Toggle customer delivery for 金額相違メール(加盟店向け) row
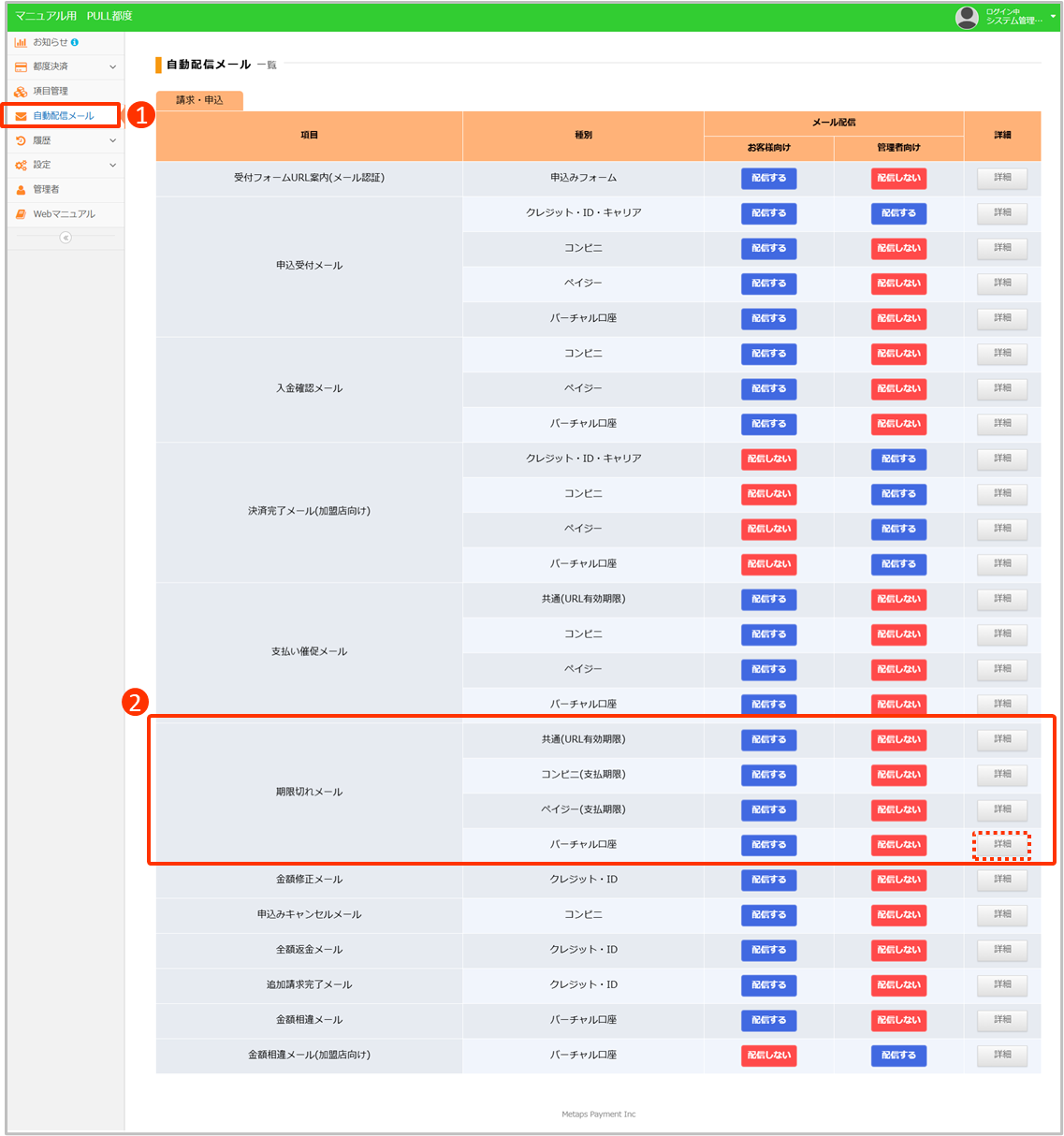 [x=768, y=1056]
